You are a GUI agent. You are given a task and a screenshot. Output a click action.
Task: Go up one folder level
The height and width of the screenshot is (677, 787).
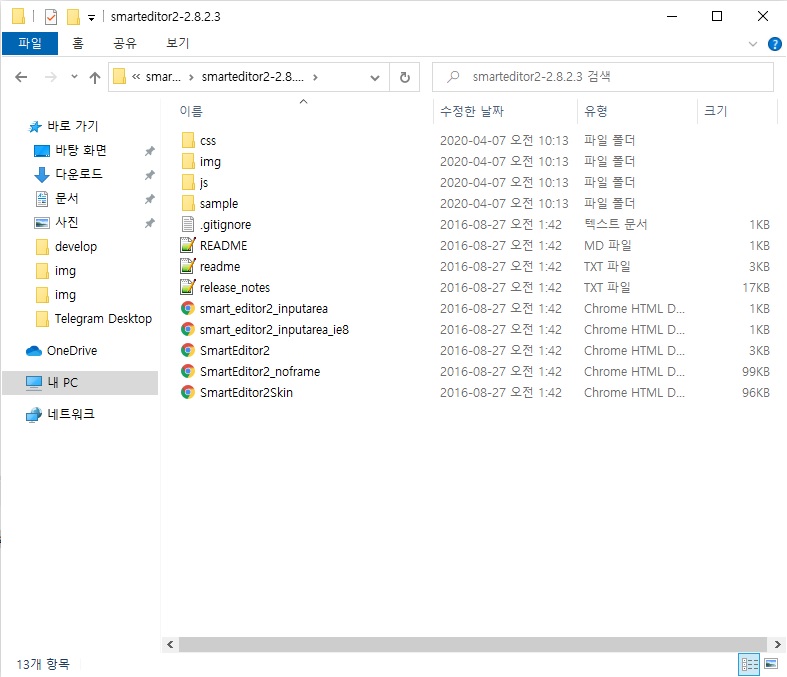[95, 77]
